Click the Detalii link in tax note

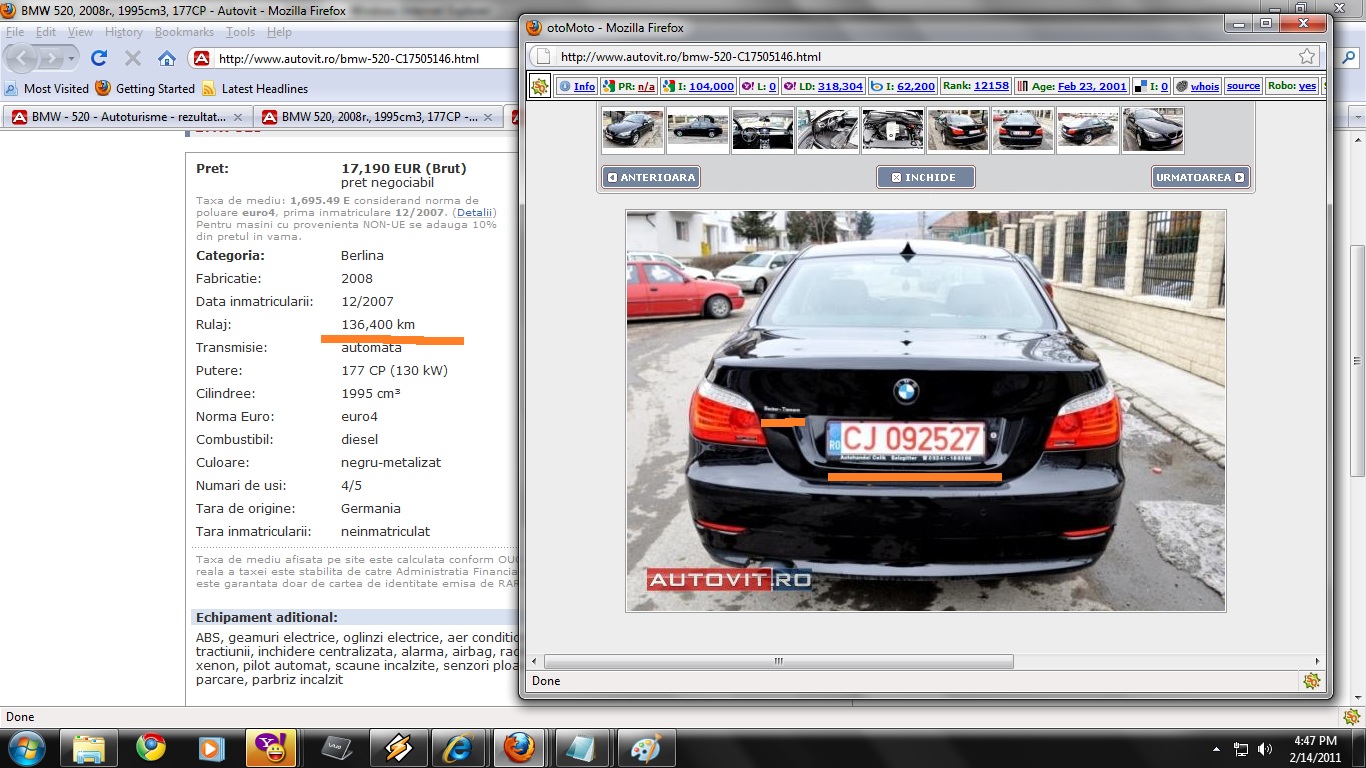pos(475,212)
